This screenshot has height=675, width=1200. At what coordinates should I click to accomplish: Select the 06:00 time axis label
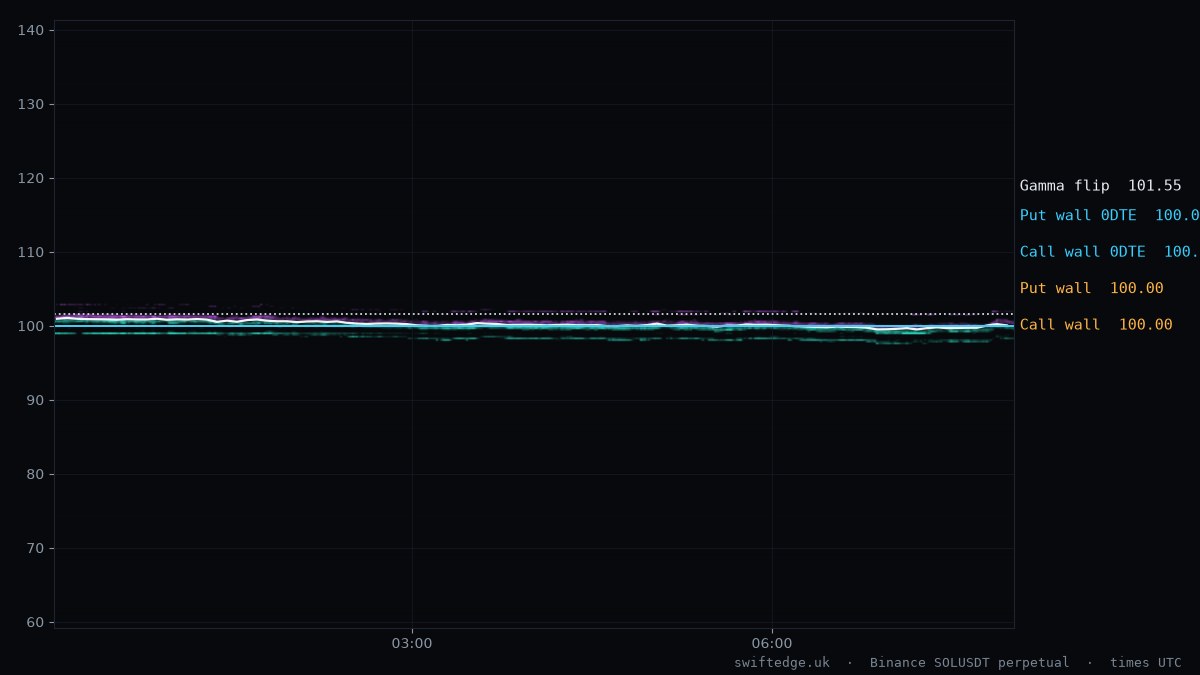tap(771, 644)
